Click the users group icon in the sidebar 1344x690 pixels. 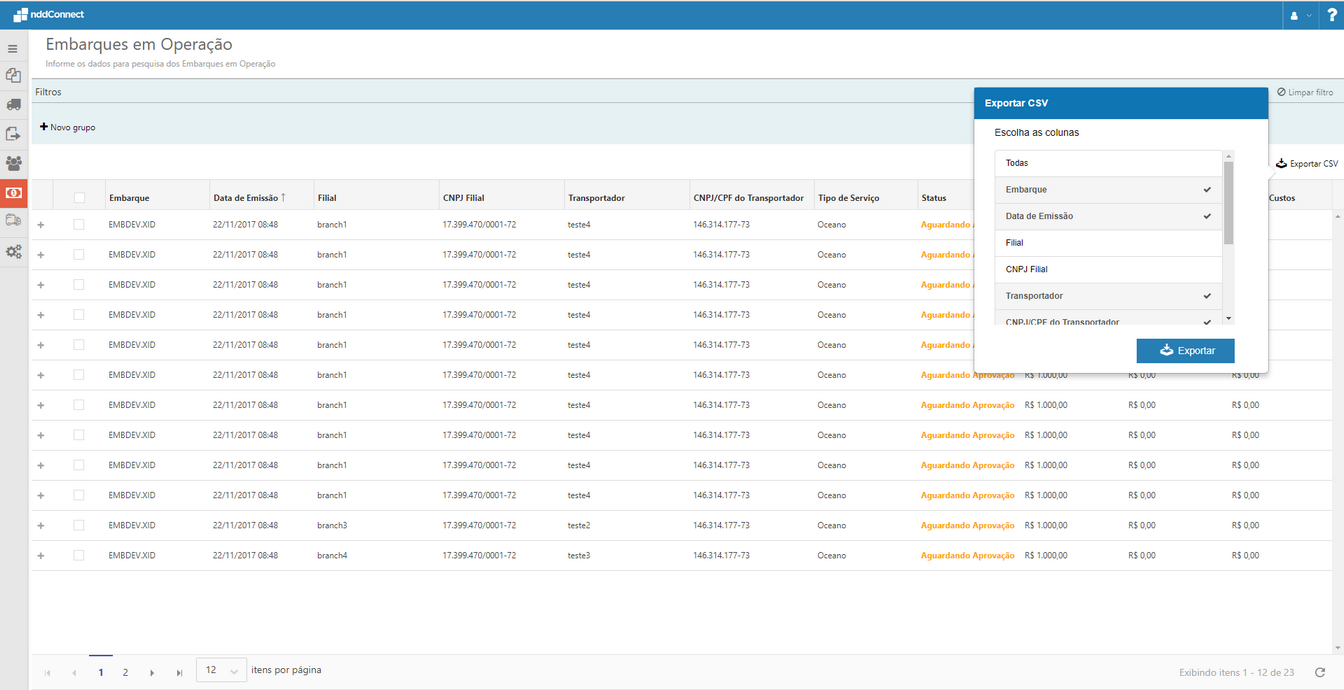(x=14, y=163)
